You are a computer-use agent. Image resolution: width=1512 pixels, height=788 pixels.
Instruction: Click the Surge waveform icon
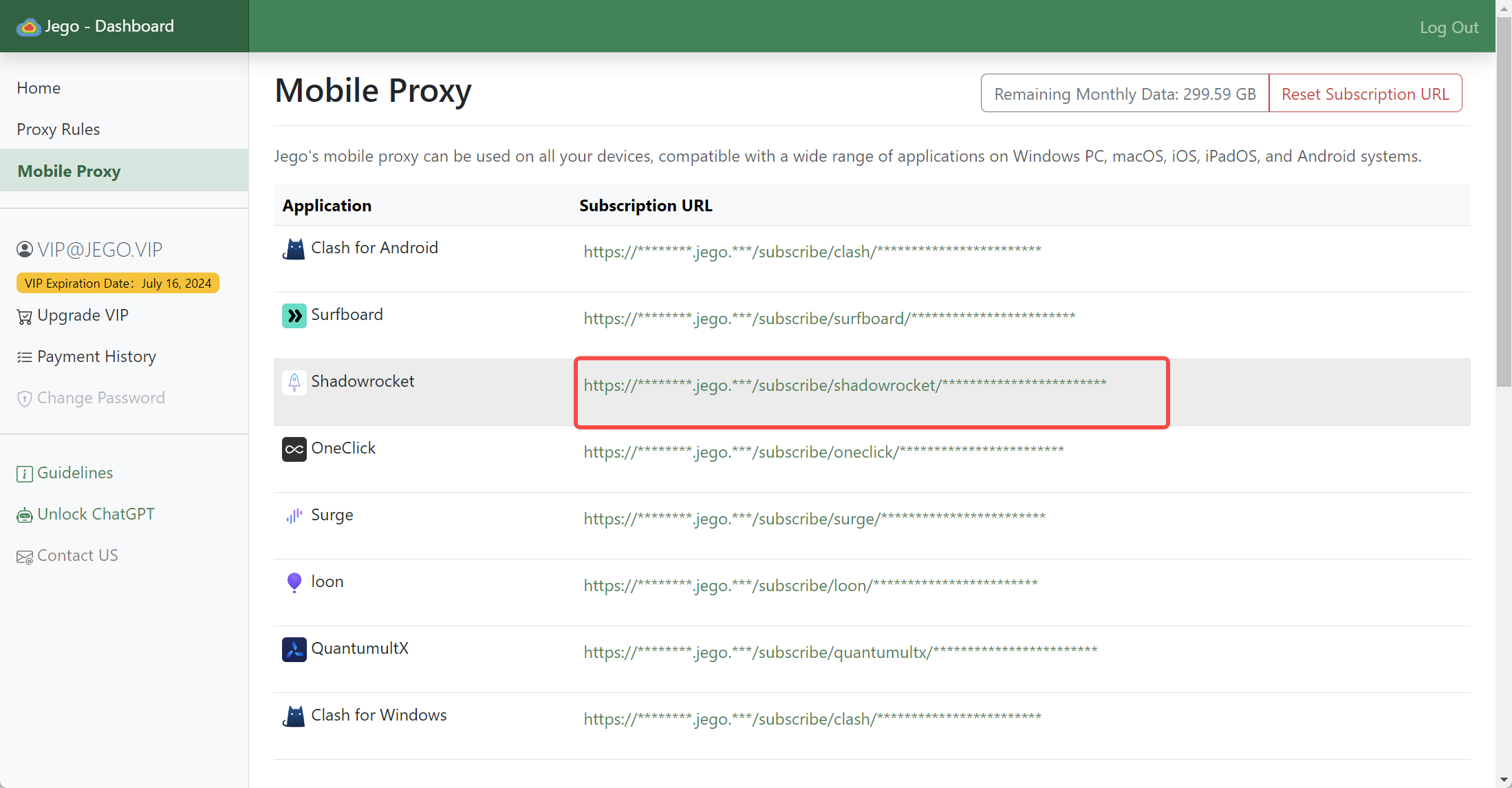point(294,516)
